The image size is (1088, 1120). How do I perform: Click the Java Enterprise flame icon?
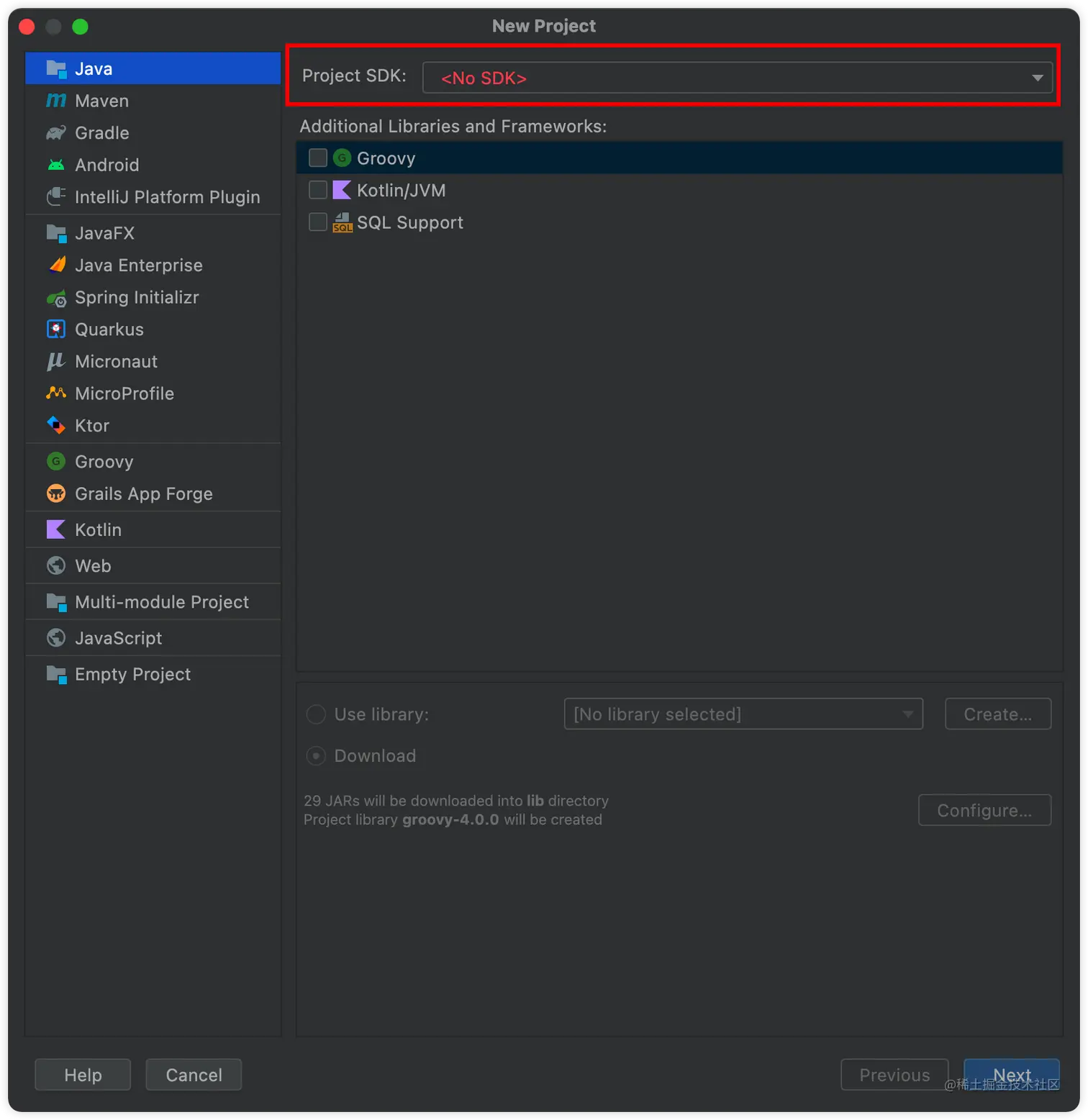(x=56, y=265)
